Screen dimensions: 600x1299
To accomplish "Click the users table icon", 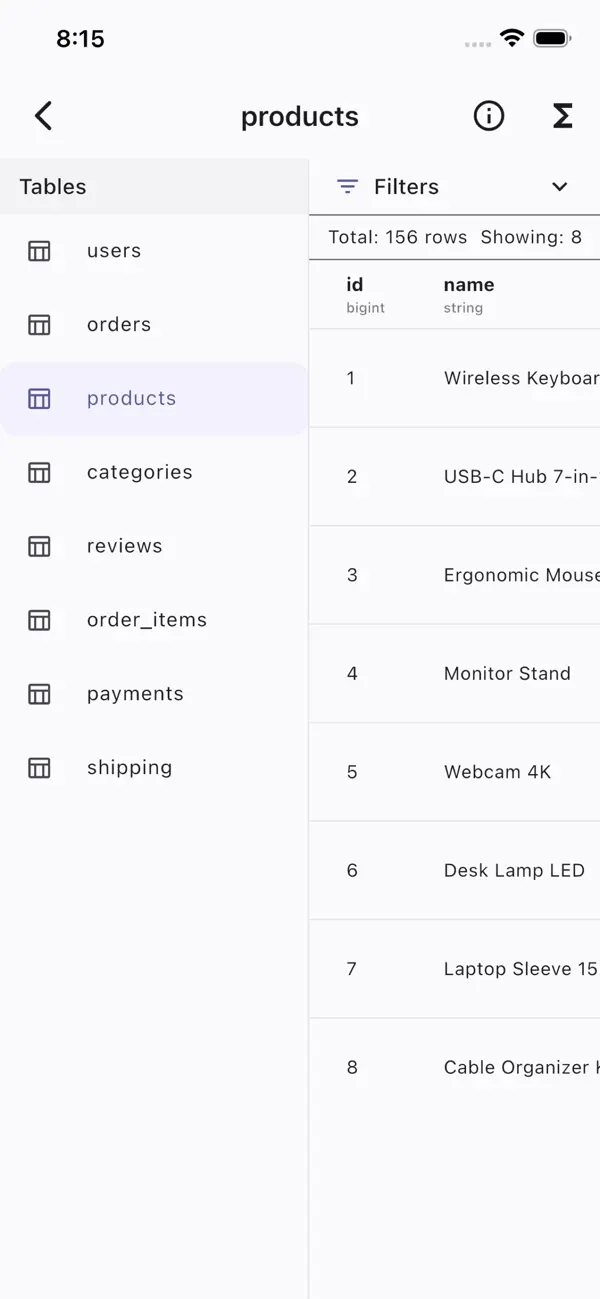I will click(x=39, y=251).
